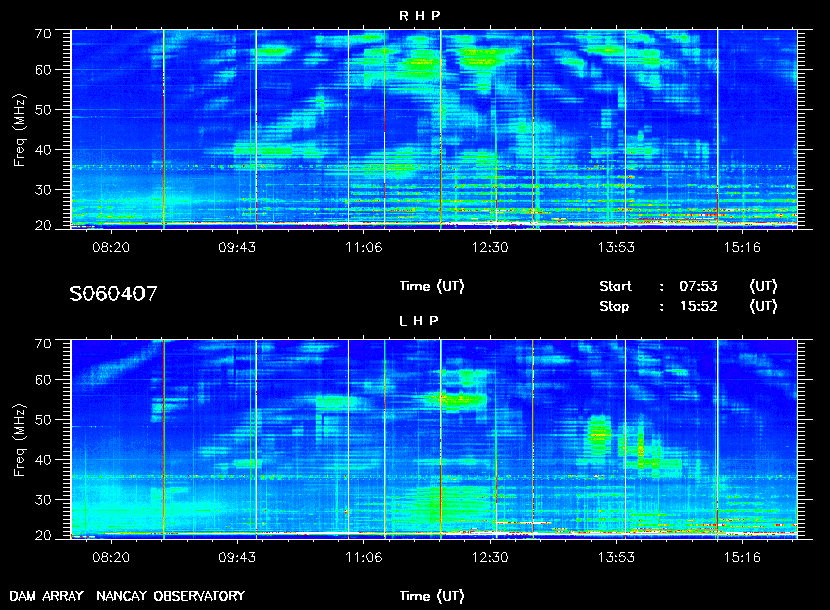The width and height of the screenshot is (830, 610).
Task: Click the "11:06" time tick under LHP plot
Action: (x=364, y=558)
